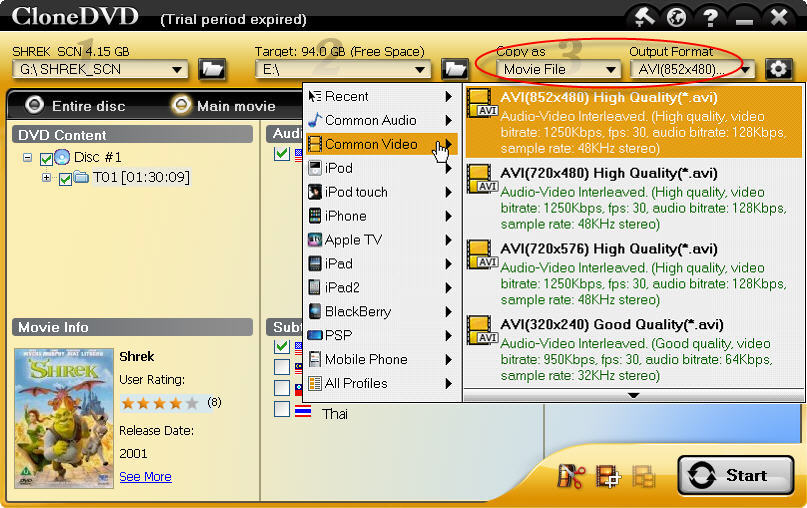Rate the movie using the star rating
The width and height of the screenshot is (807, 508).
[160, 403]
